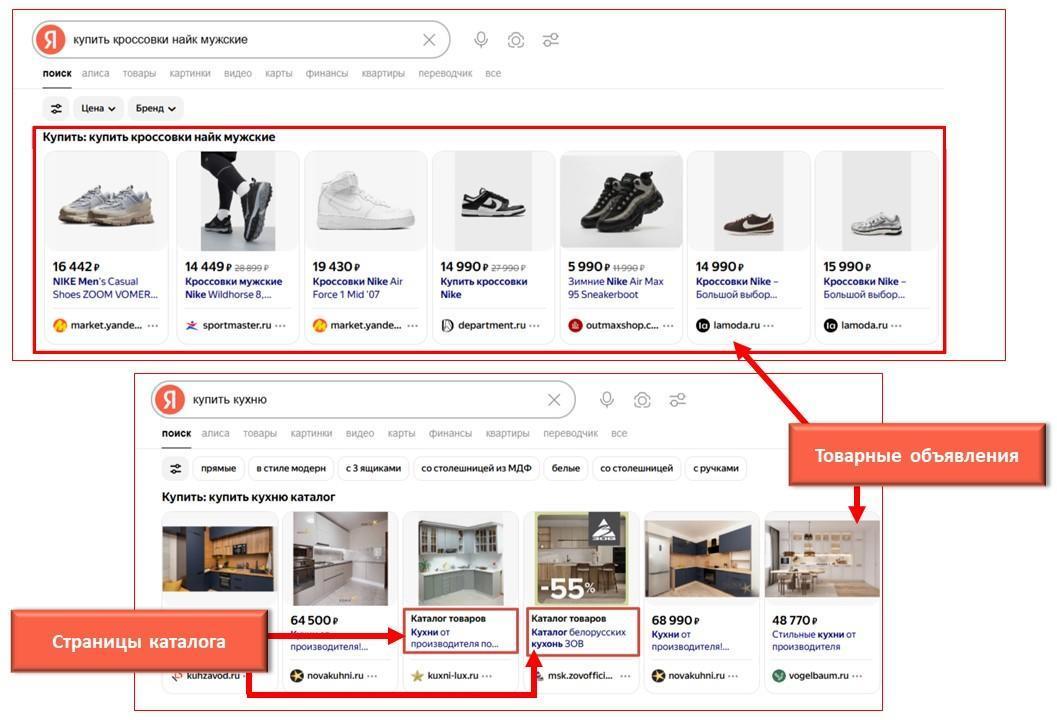Select the 'с ручками' filter chip
The image size is (1057, 720).
point(716,468)
